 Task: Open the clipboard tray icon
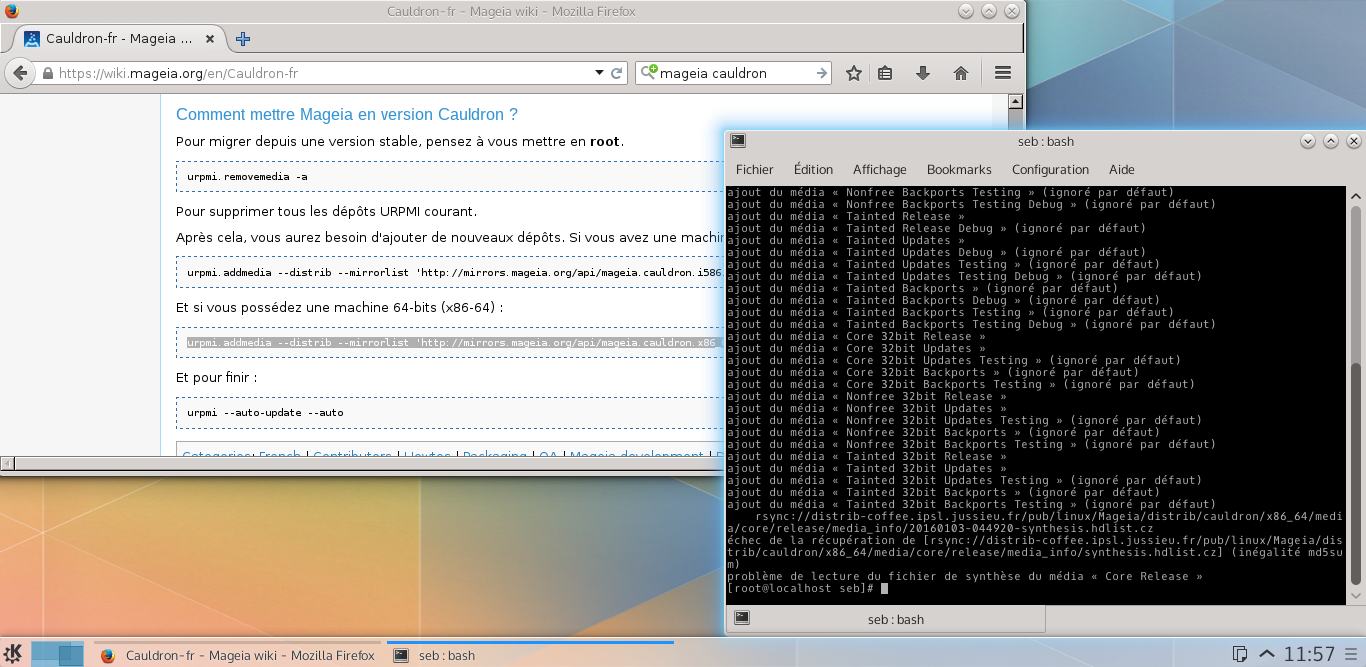point(1239,655)
